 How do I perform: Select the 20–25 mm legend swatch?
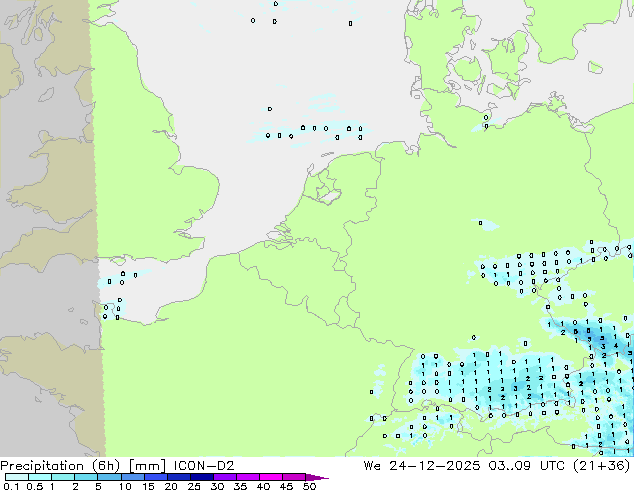(x=178, y=477)
